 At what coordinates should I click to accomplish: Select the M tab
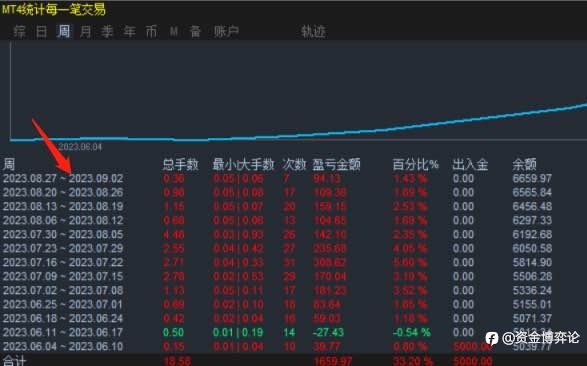tap(173, 32)
